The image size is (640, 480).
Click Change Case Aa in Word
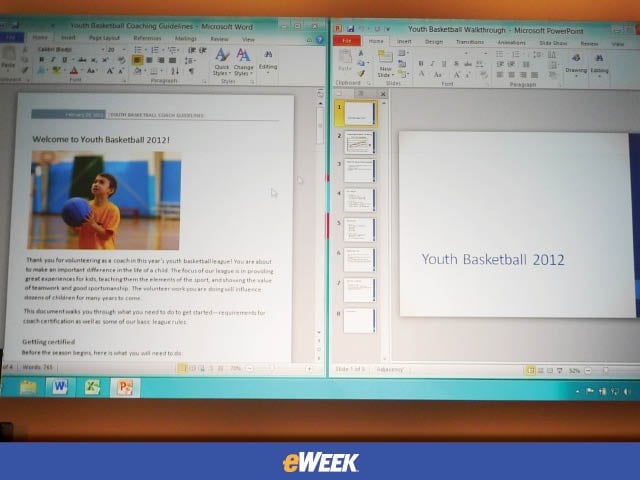coord(91,71)
